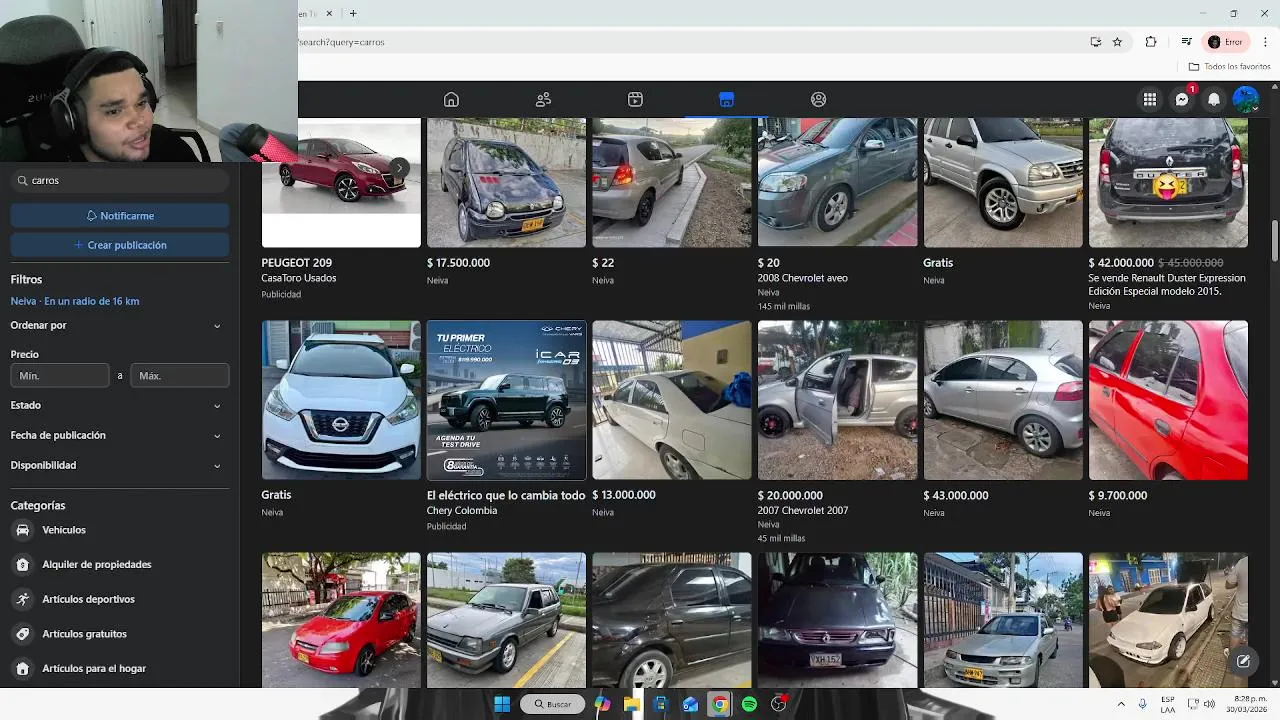
Task: Click Crear publicación button
Action: pyautogui.click(x=120, y=244)
